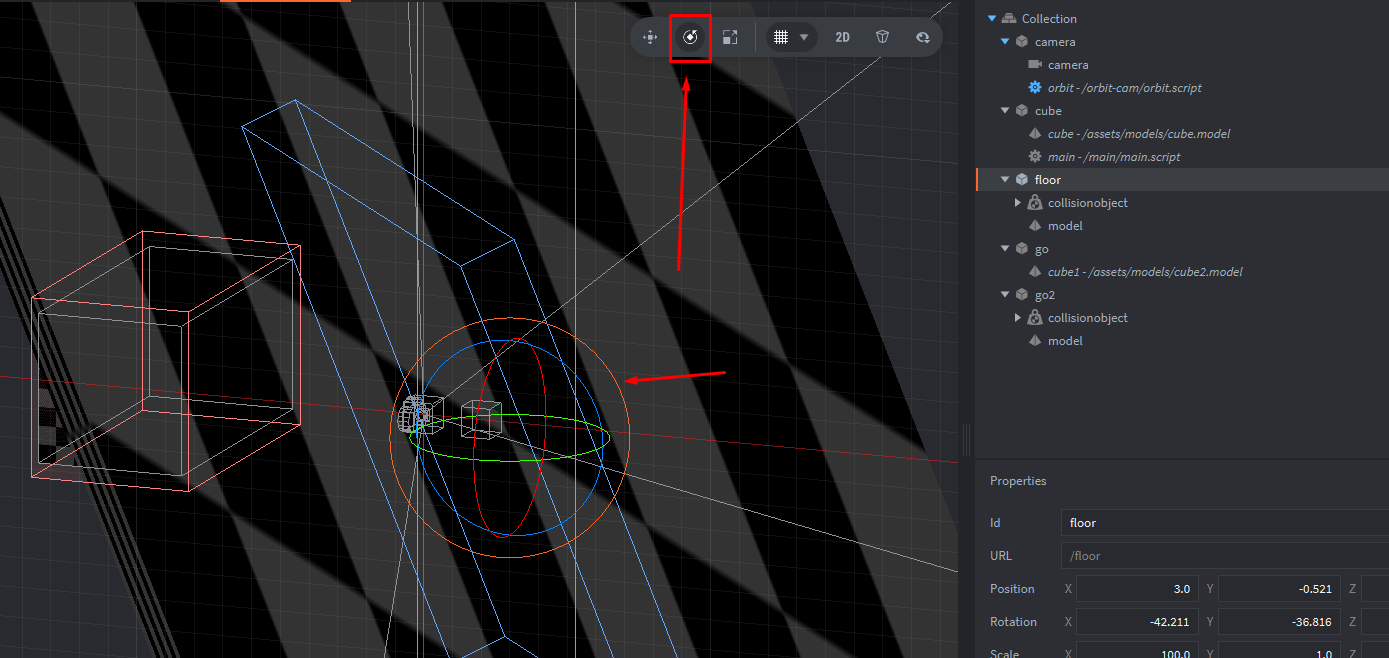Click the Position Y value field
This screenshot has height=658, width=1389.
tap(1277, 589)
